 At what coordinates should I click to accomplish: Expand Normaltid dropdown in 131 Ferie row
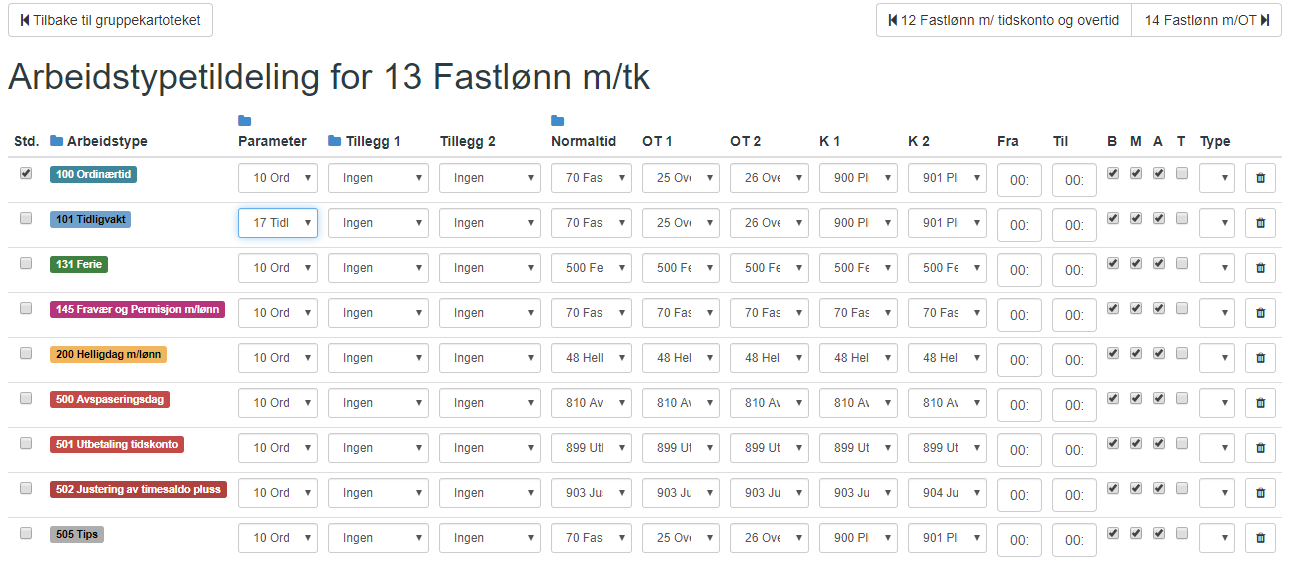pos(591,268)
